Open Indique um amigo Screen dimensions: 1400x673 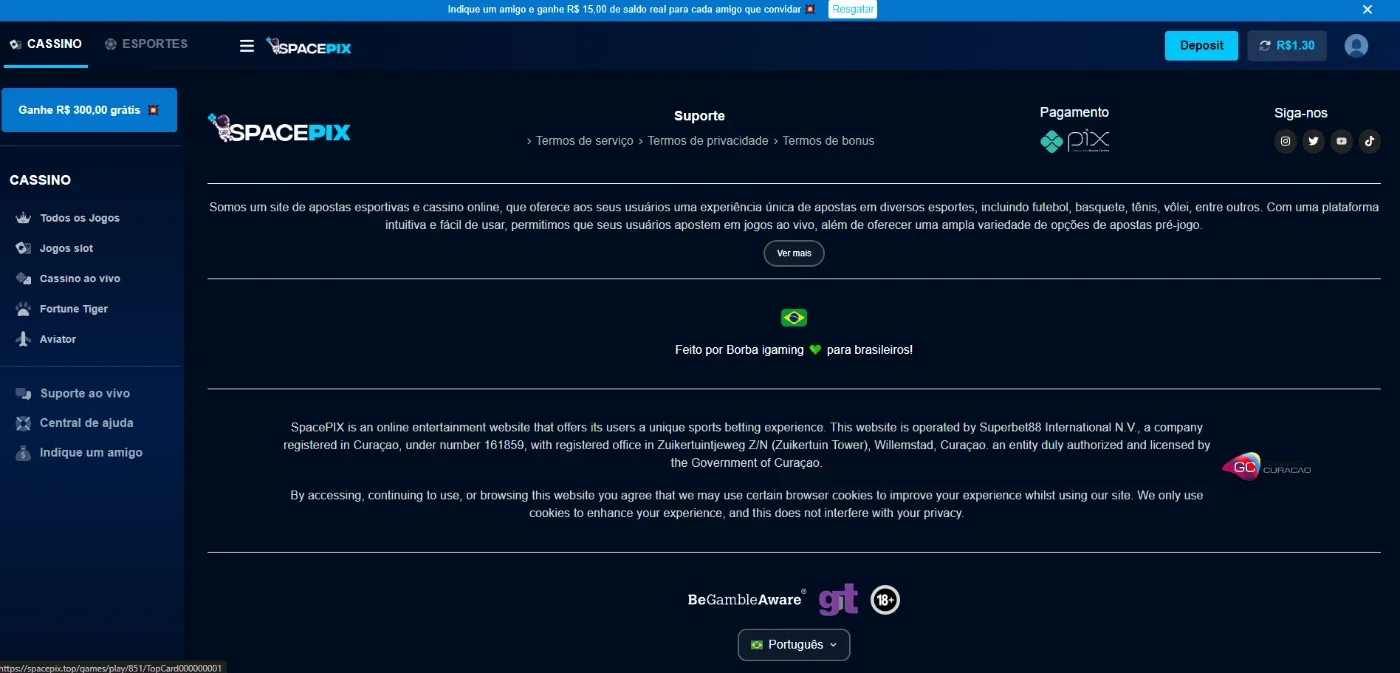91,453
